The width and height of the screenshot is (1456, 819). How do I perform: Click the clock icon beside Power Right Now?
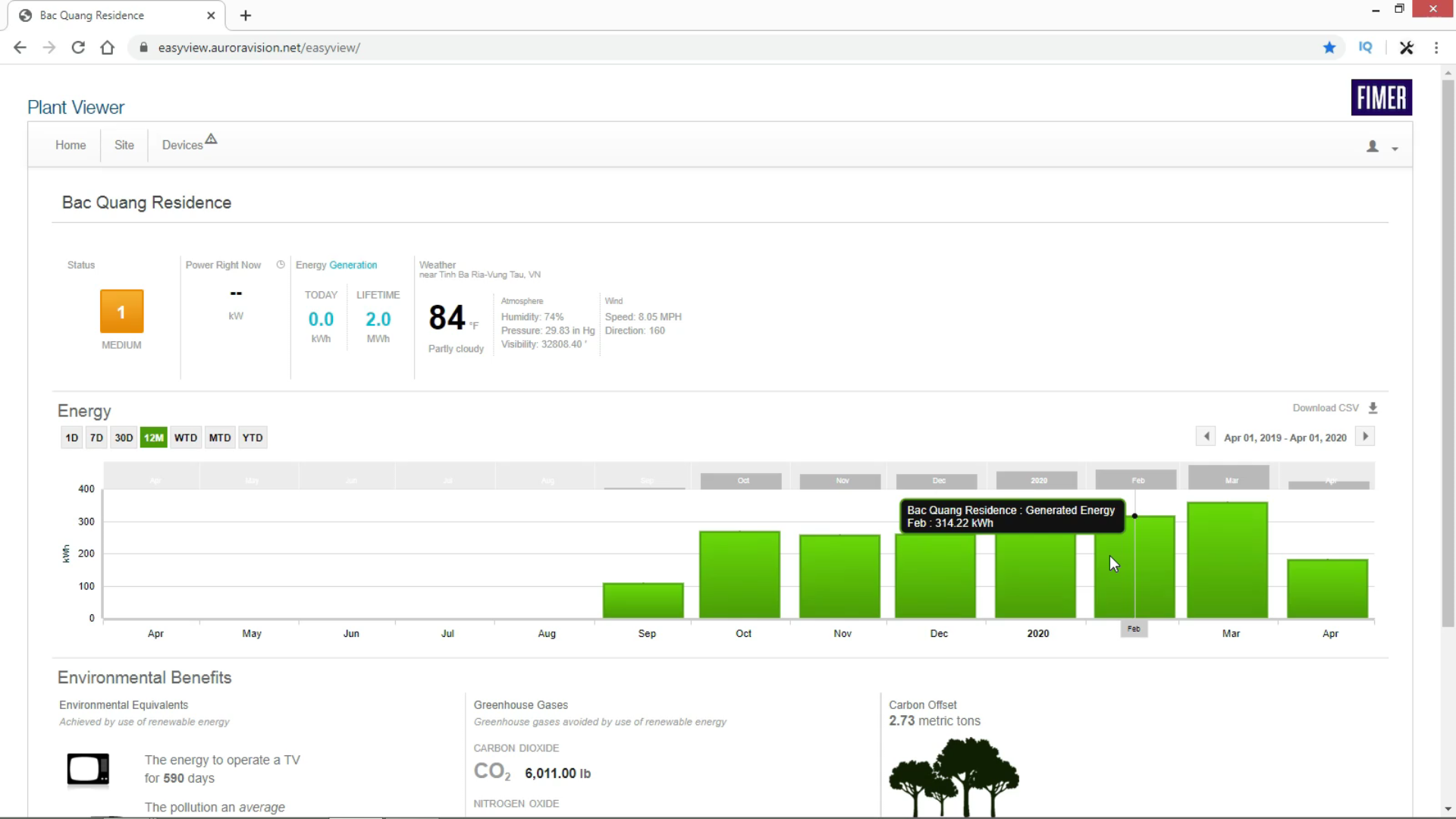(x=281, y=265)
